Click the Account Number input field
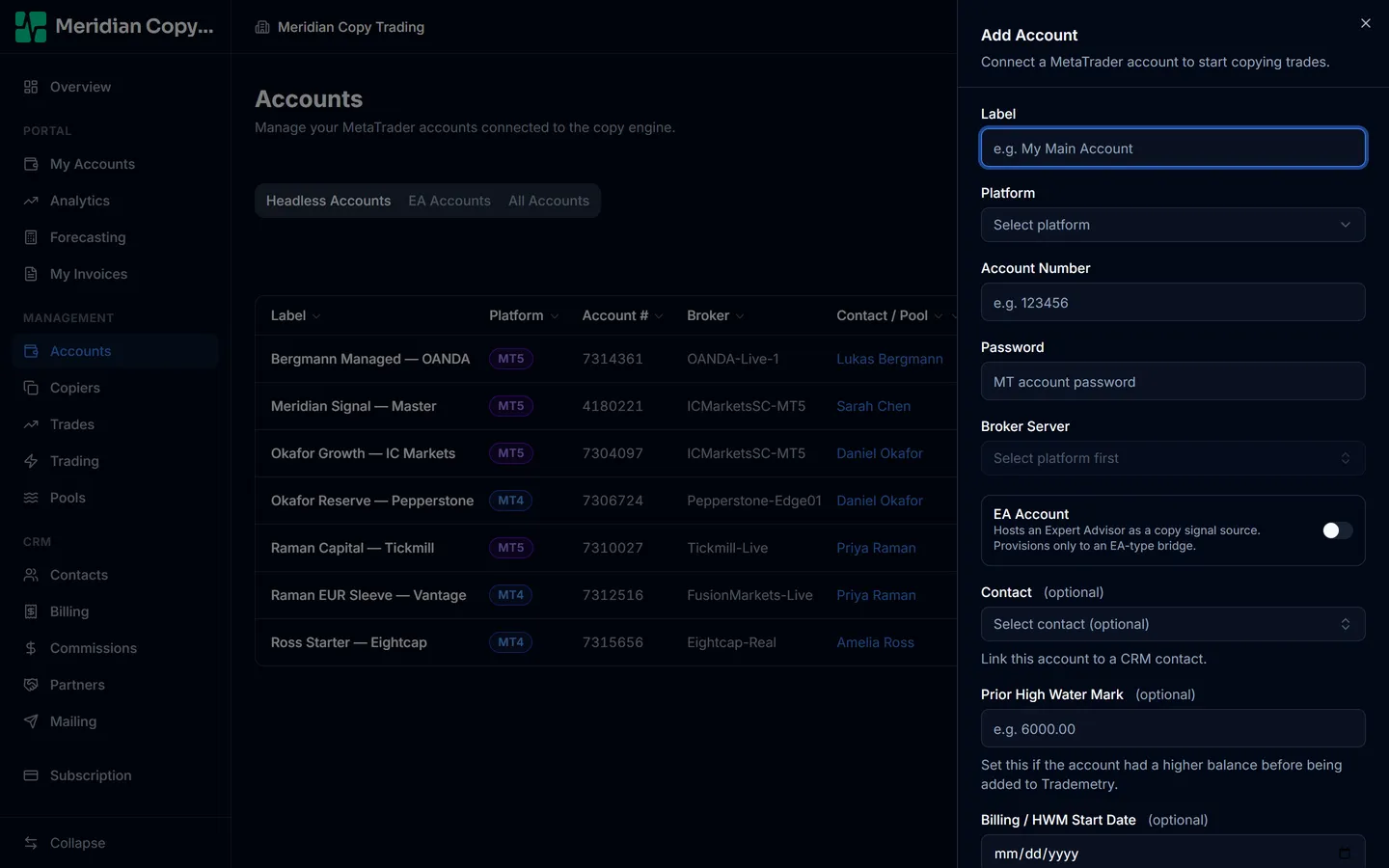 tap(1173, 302)
